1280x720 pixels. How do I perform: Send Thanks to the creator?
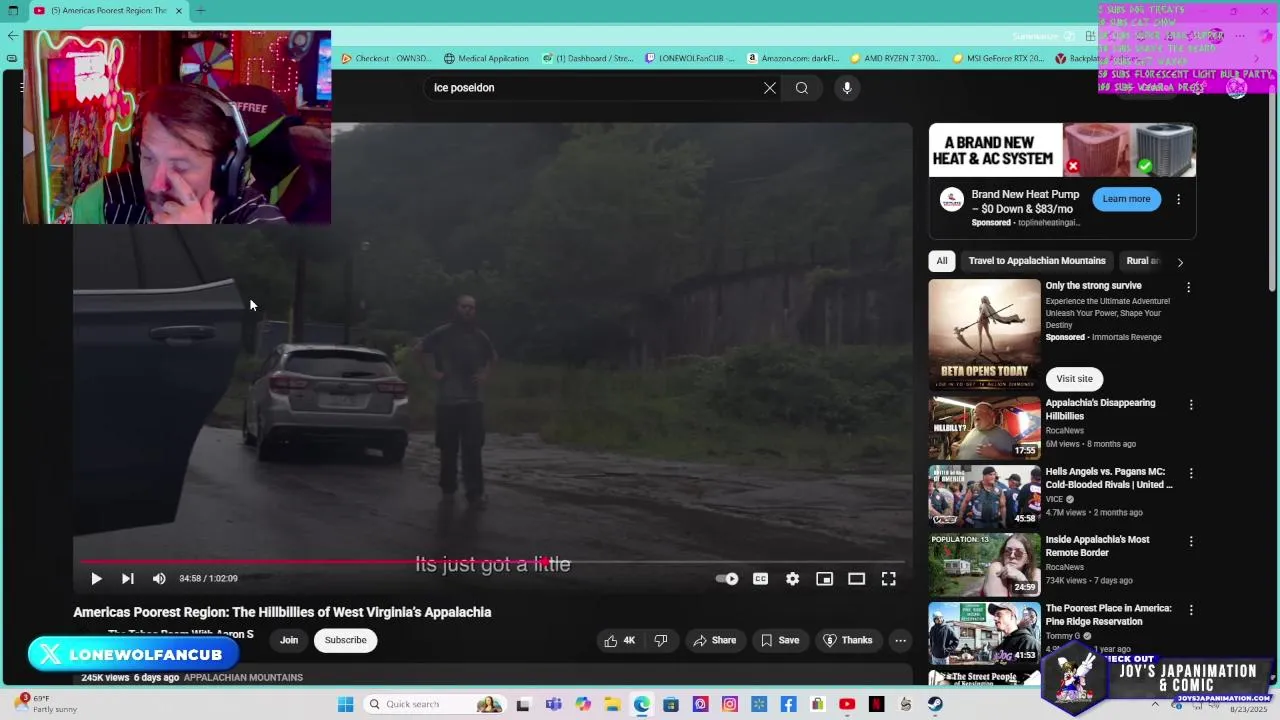click(x=848, y=641)
